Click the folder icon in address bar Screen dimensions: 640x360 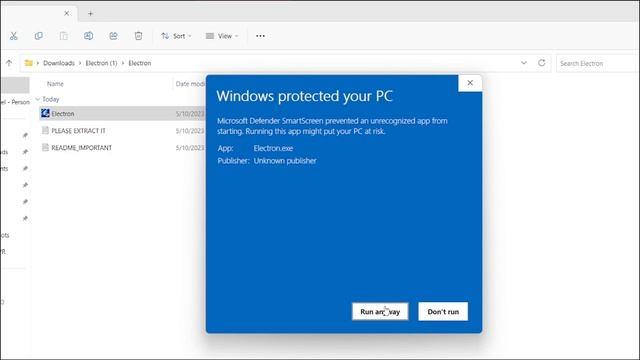pyautogui.click(x=29, y=63)
